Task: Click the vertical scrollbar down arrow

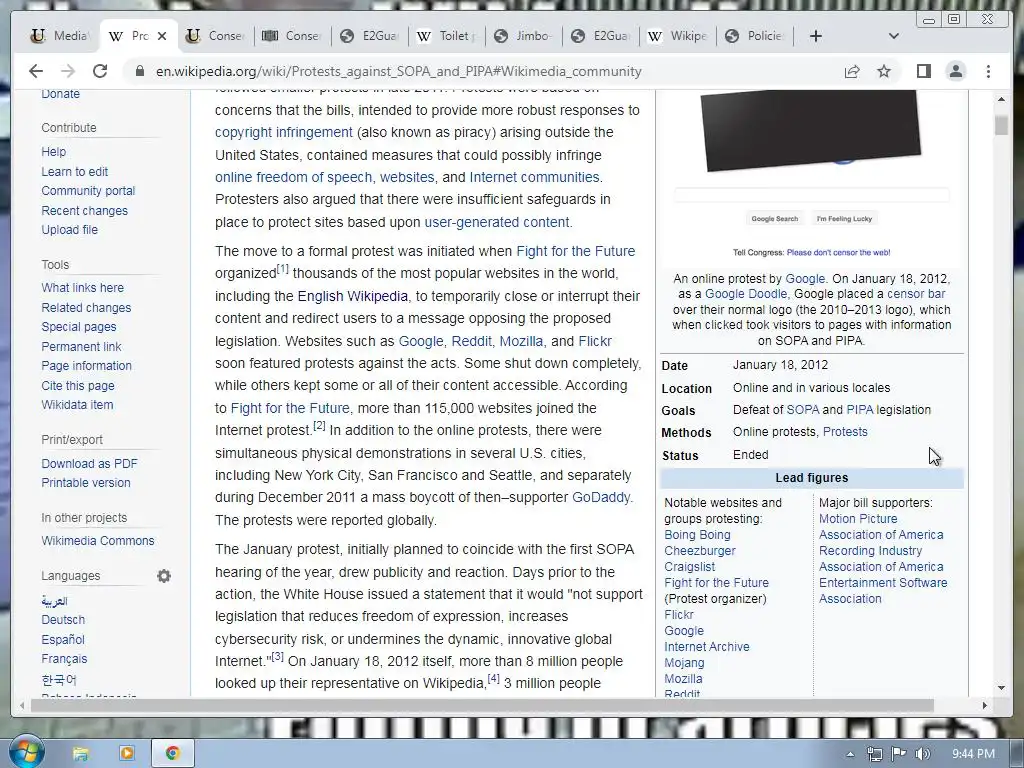Action: pyautogui.click(x=1001, y=688)
